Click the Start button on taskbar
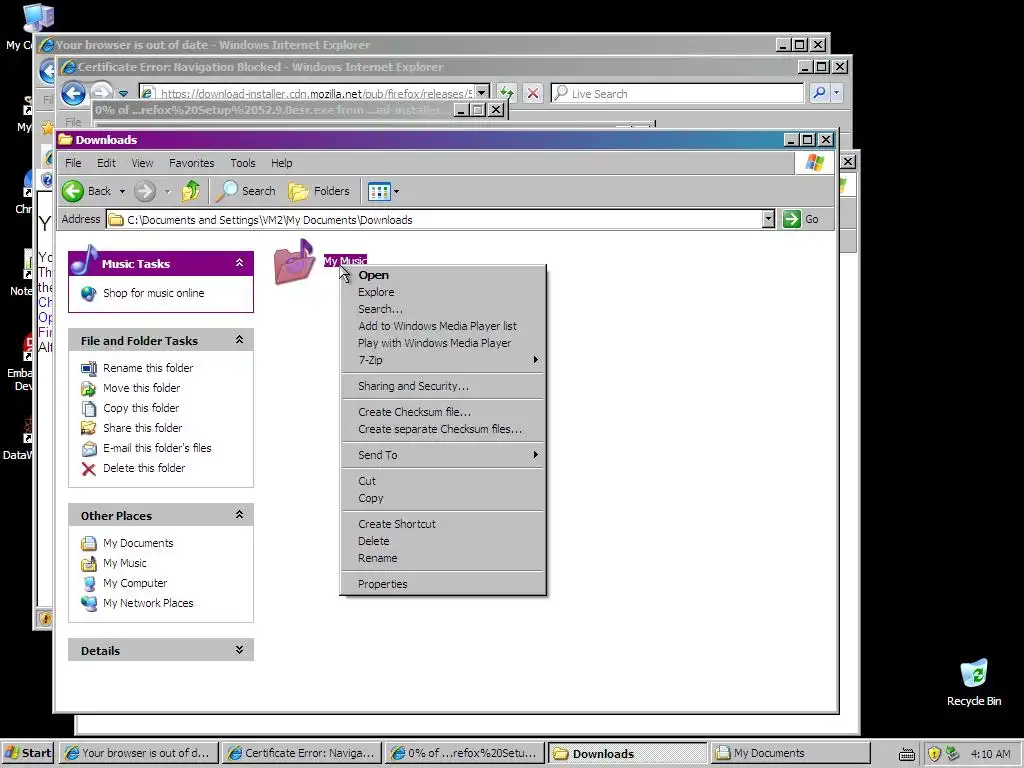Screen dimensions: 1024x768 (29, 753)
